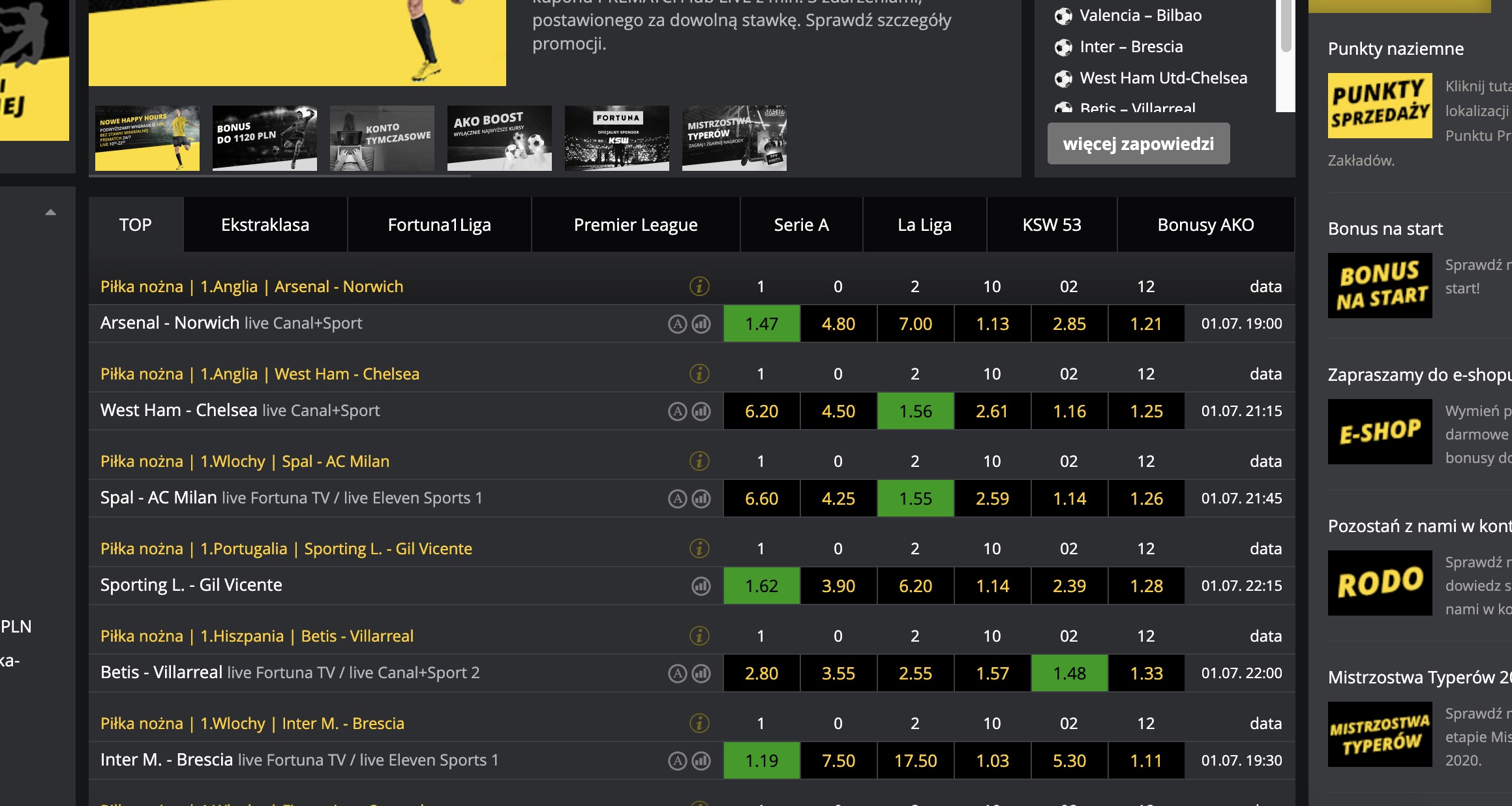
Task: Open info icon for Spal - AC Milan header
Action: pyautogui.click(x=699, y=461)
